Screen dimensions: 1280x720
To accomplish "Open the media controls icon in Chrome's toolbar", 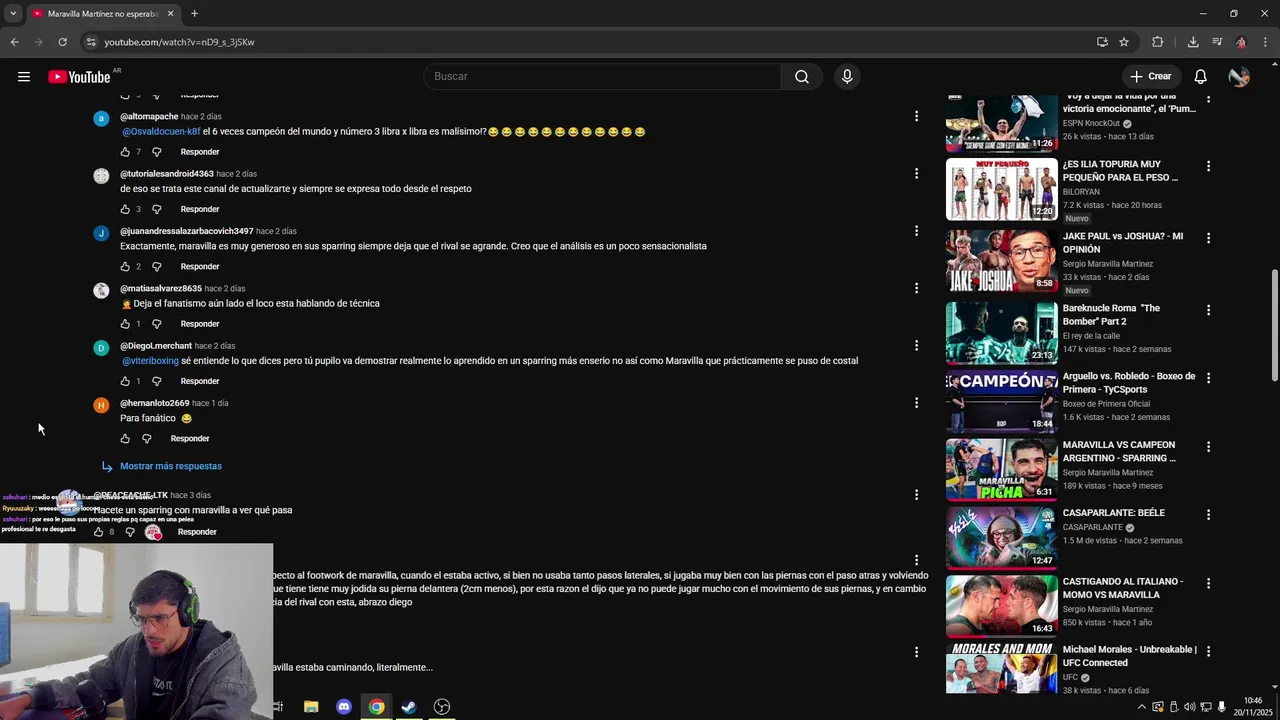I will click(1217, 42).
